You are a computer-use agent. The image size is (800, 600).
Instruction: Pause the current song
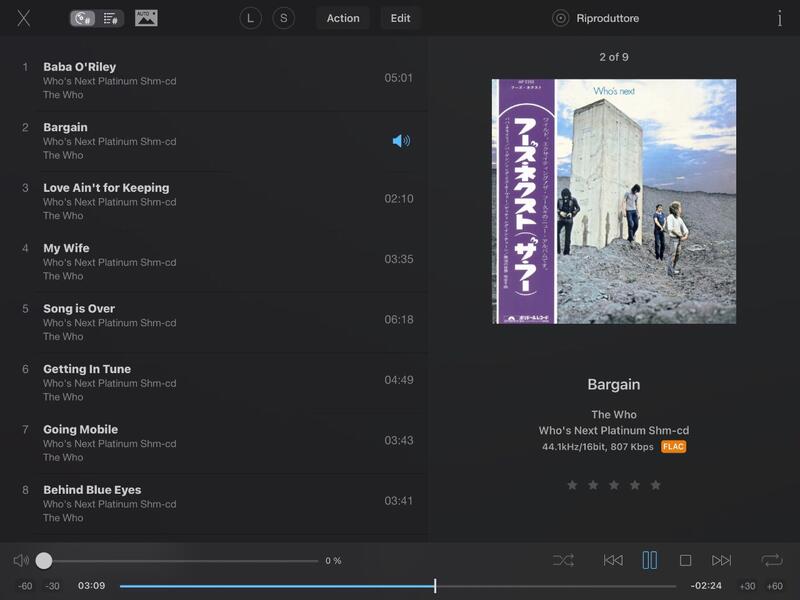pos(650,560)
